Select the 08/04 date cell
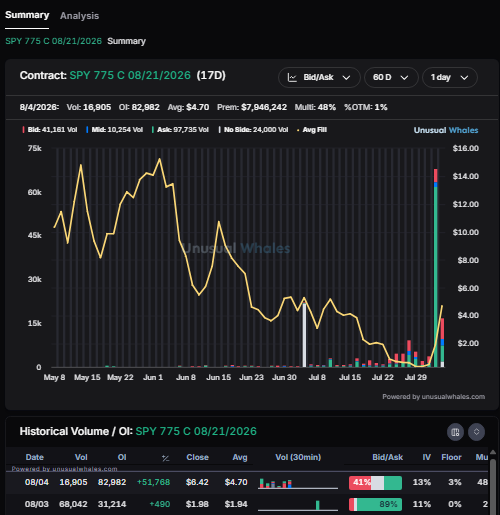 pos(37,482)
